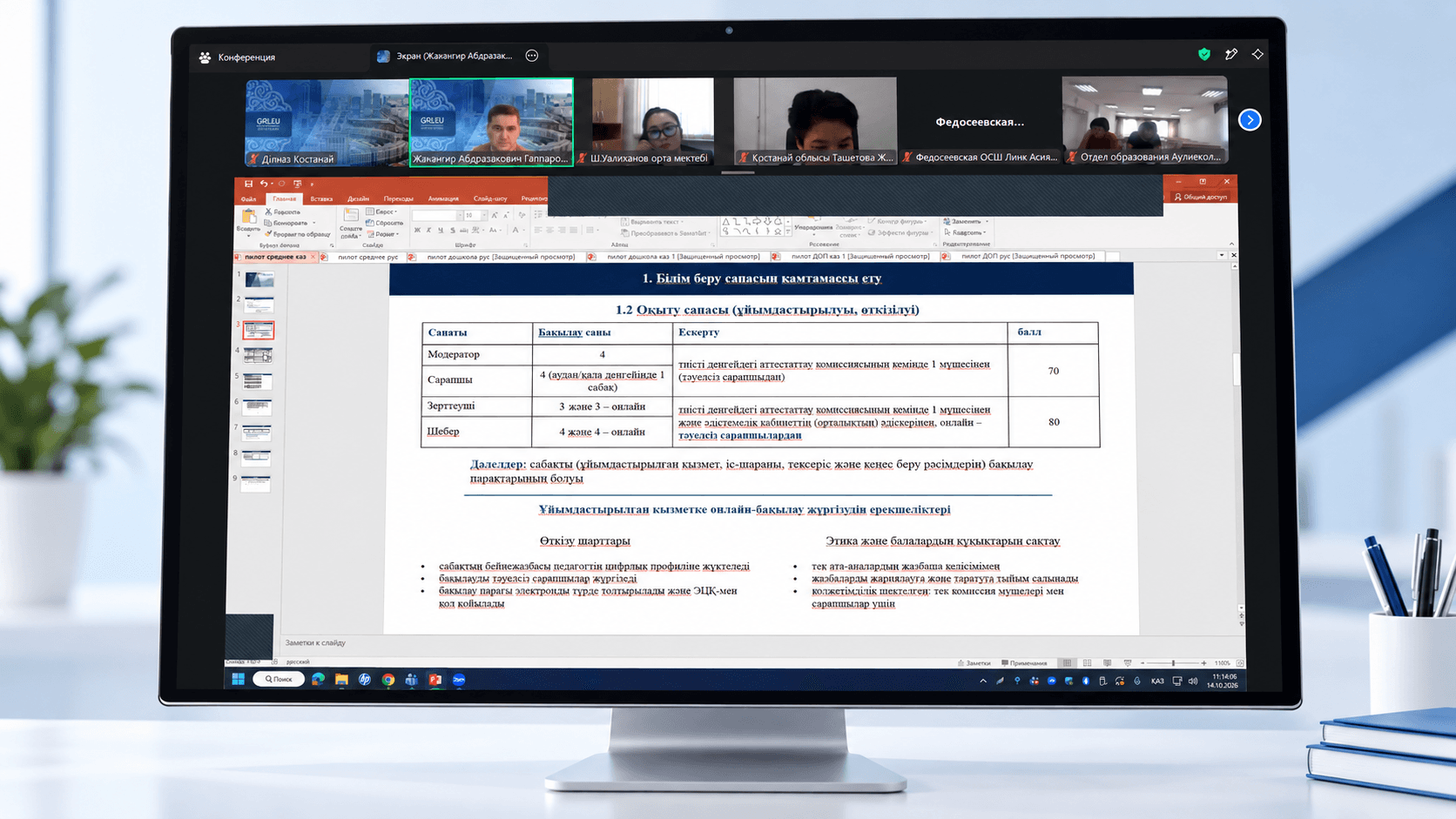Launch Google Chrome from the taskbar
Viewport: 1456px width, 819px height.
[388, 679]
